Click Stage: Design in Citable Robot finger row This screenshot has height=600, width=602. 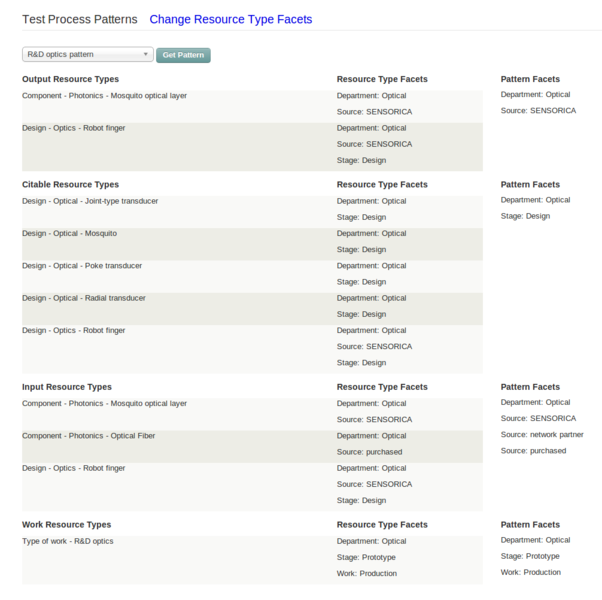(x=361, y=363)
